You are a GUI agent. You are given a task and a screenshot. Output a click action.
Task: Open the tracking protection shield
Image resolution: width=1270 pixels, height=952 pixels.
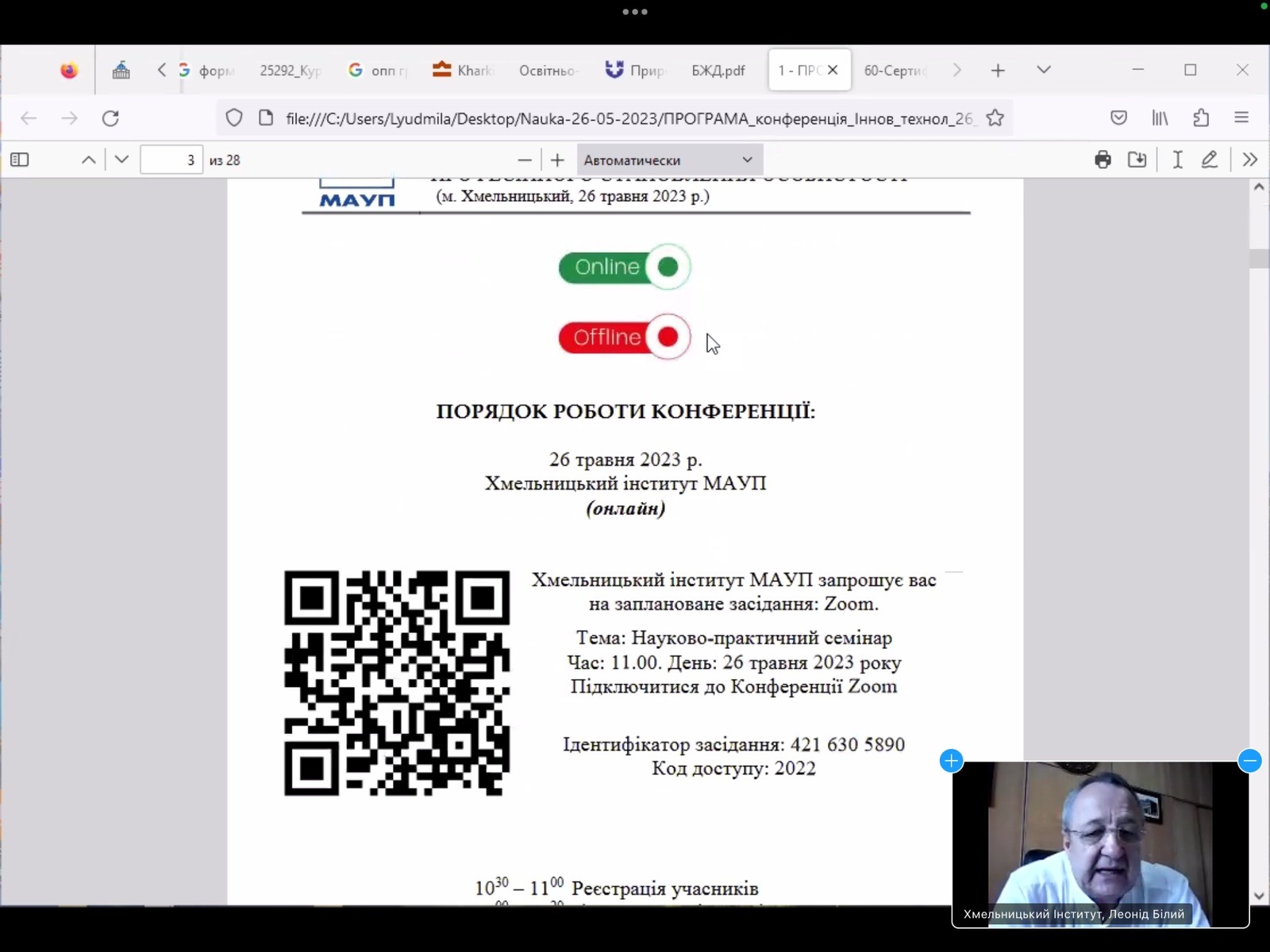point(234,118)
